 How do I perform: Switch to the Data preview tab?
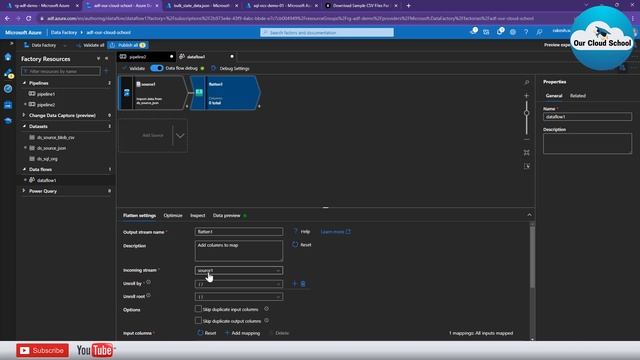pyautogui.click(x=227, y=216)
